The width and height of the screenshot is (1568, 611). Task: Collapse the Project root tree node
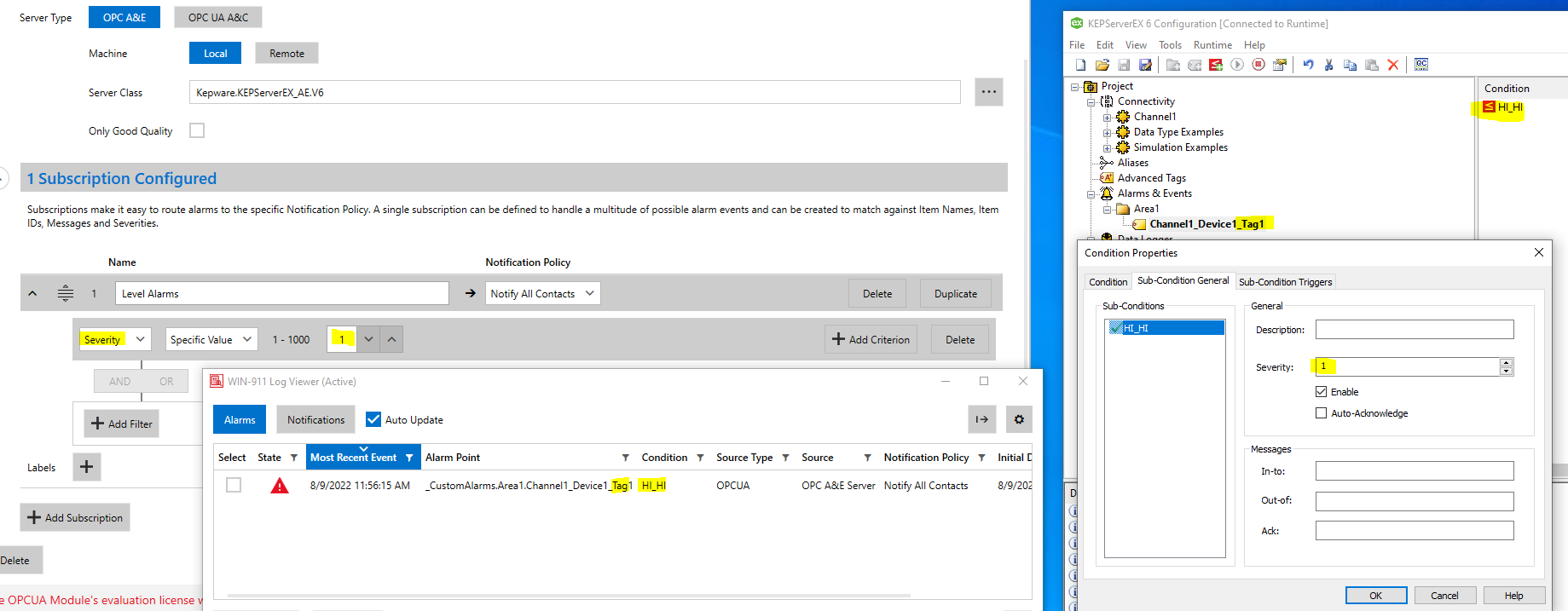point(1075,87)
